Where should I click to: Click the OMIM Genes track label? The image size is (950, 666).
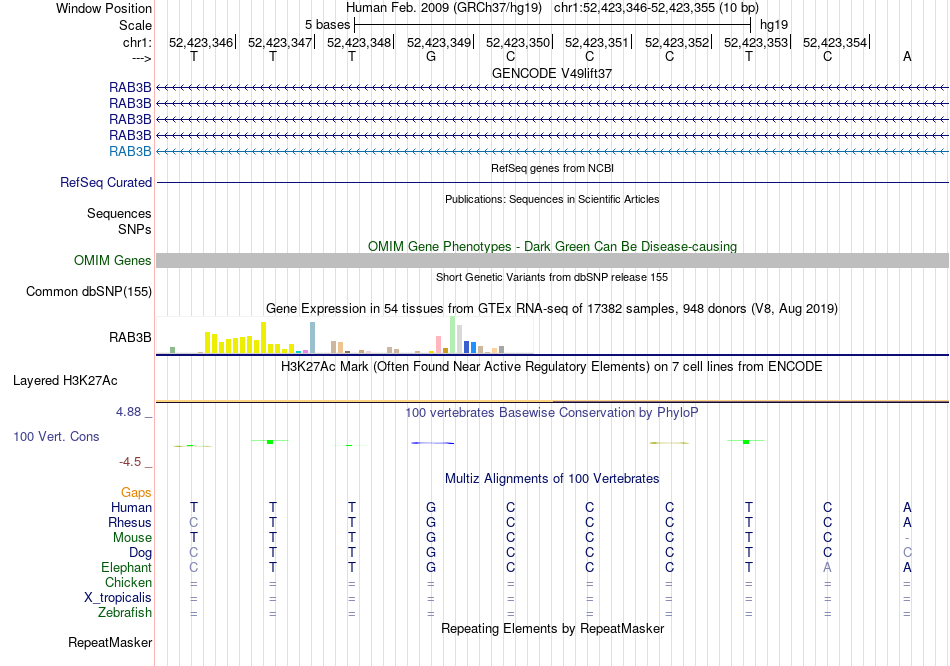(113, 261)
